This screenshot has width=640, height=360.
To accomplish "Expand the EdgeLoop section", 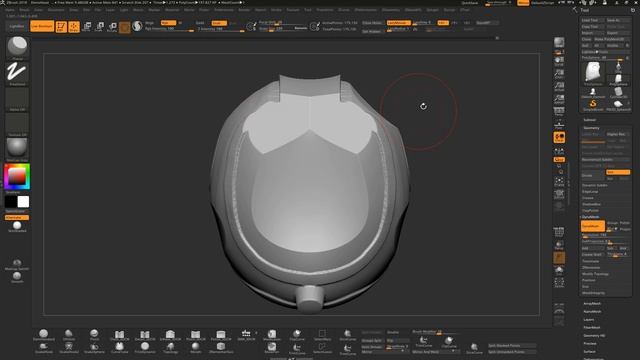I will 590,191.
